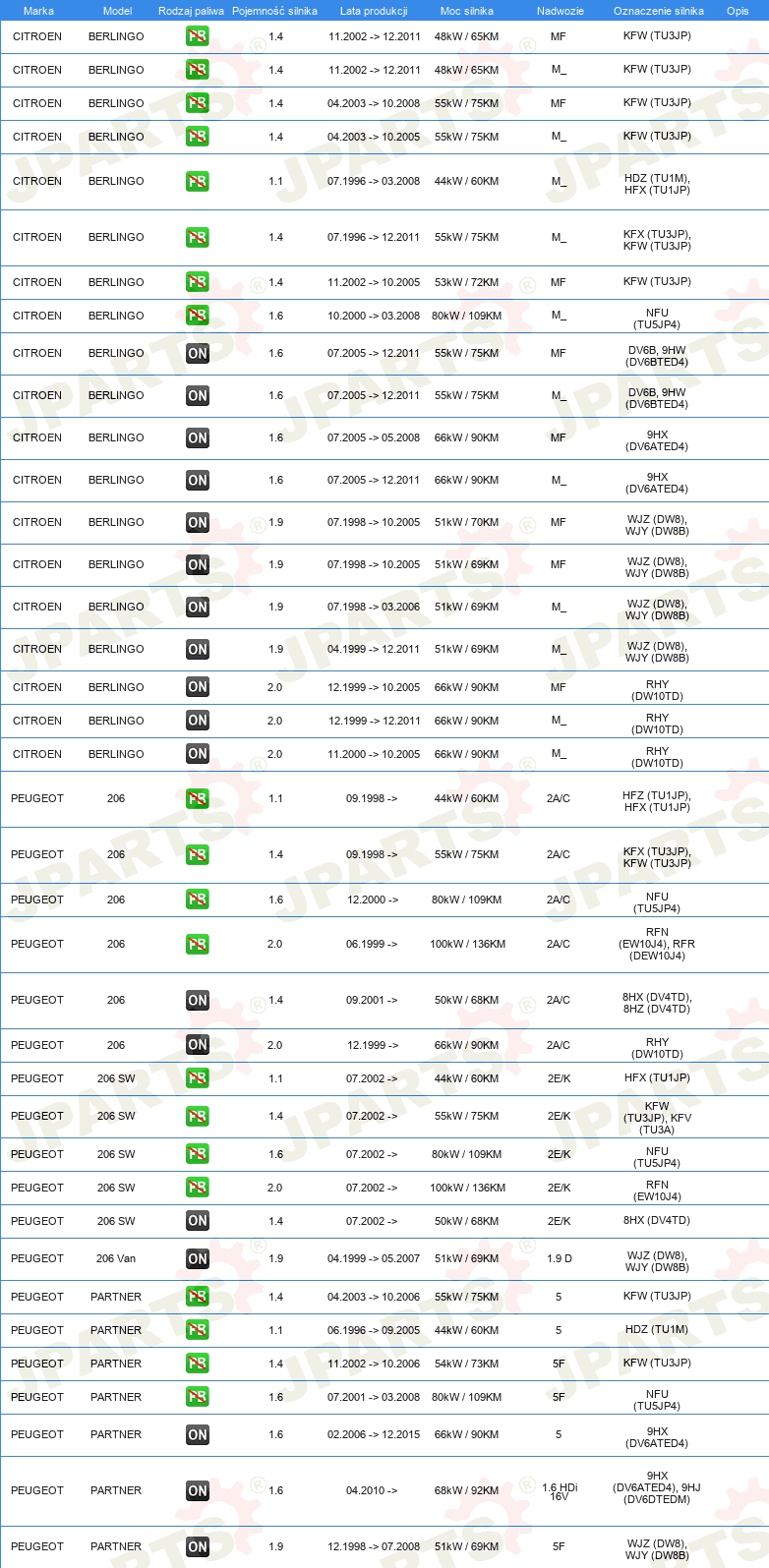Click petrol icon in Peugeot 206 12.2000 row

198,900
